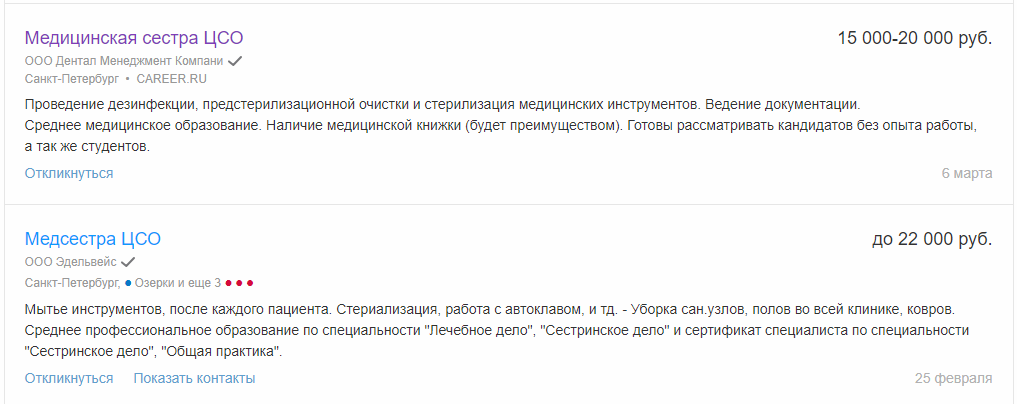Open the Медсестра ЦСО vacancy title
This screenshot has width=1017, height=404.
93,239
